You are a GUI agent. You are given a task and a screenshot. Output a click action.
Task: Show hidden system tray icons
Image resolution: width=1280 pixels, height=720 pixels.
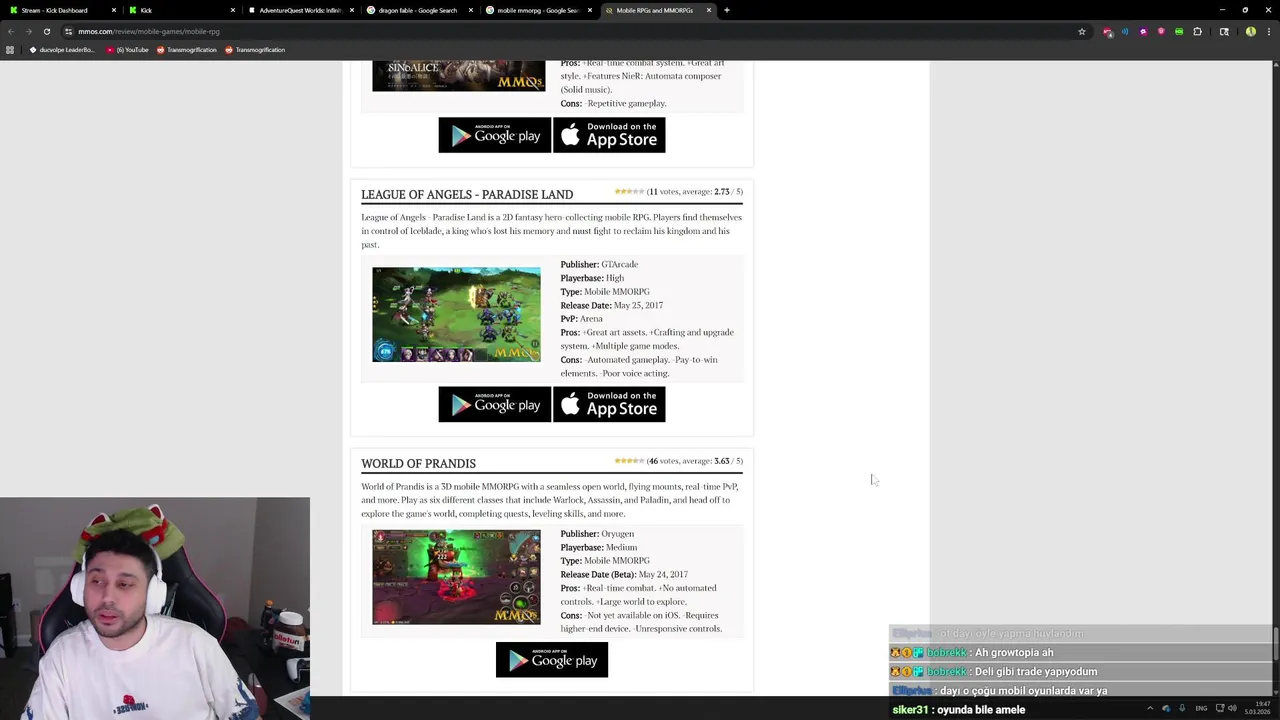point(1149,708)
